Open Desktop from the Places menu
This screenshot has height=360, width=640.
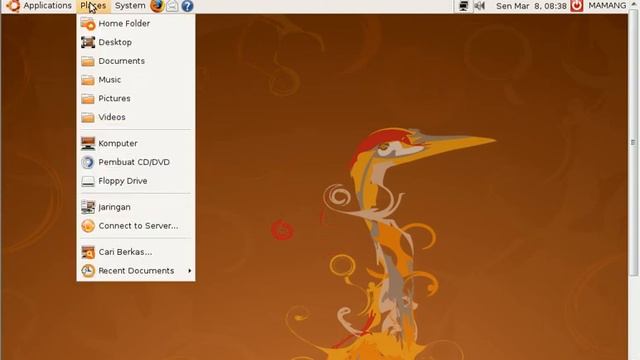[x=136, y=42]
